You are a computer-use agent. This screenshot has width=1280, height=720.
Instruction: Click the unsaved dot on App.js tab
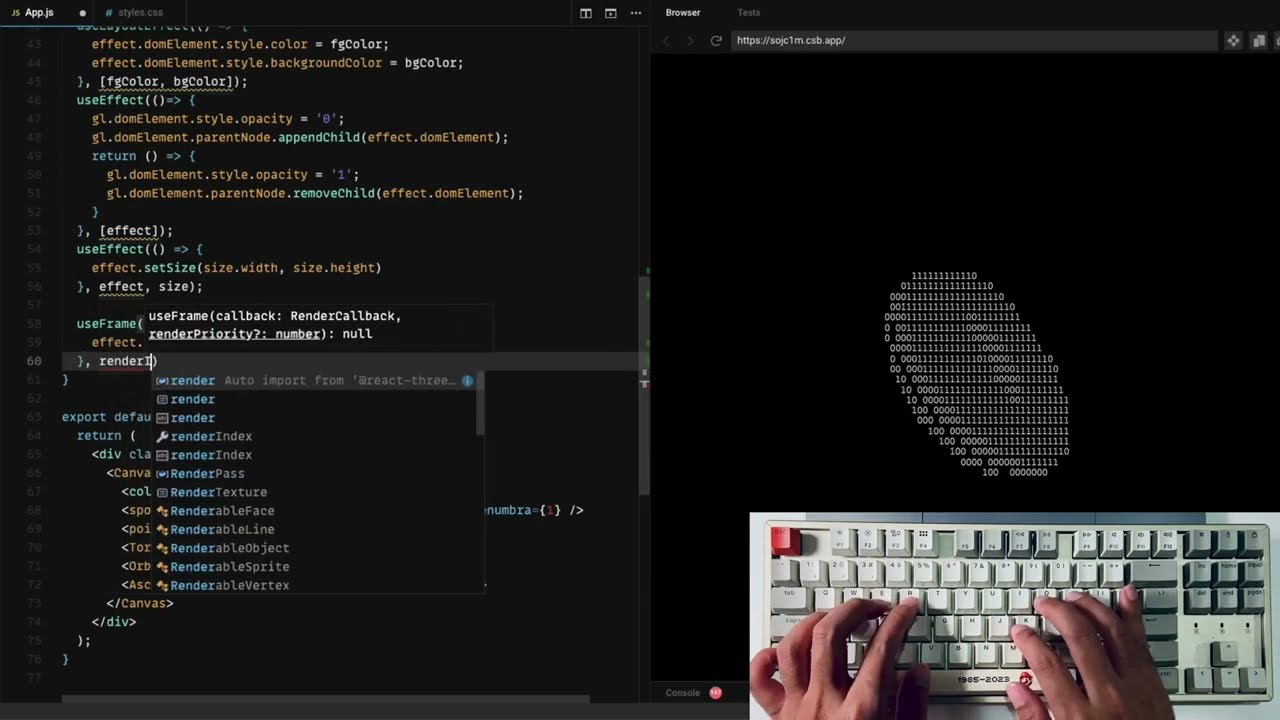82,13
